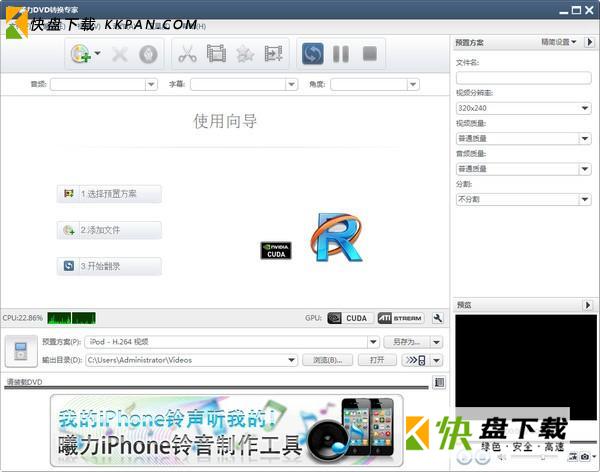Toggle ATI Stream GPU acceleration

tap(401, 318)
